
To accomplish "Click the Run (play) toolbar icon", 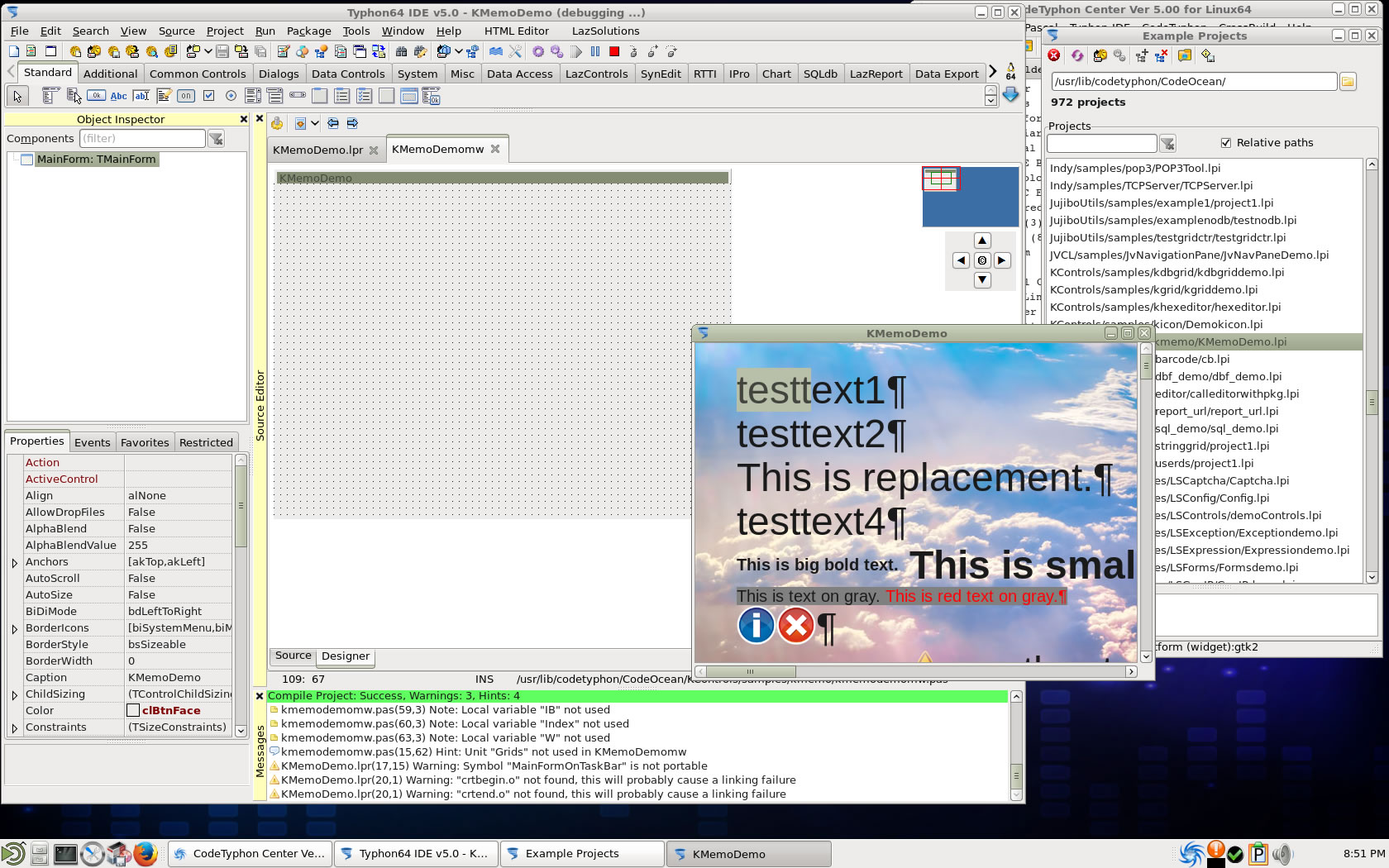I will pos(576,51).
